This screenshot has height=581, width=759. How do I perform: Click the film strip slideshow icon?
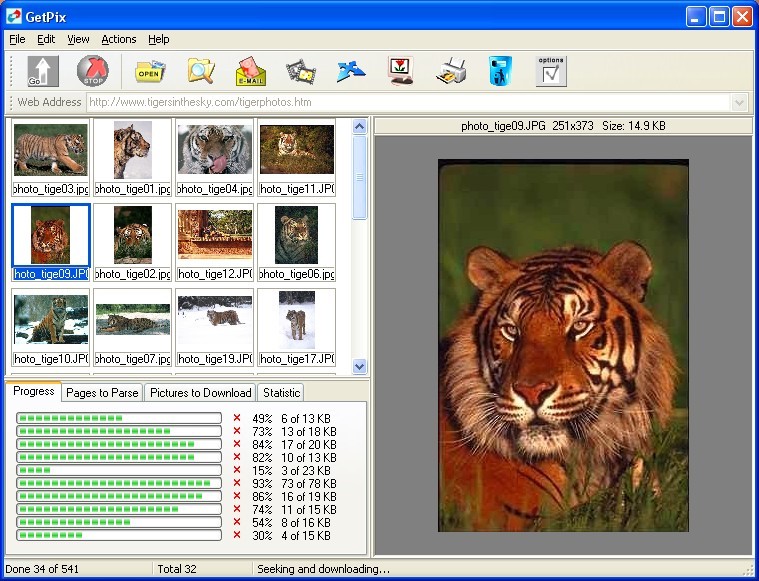(x=301, y=72)
